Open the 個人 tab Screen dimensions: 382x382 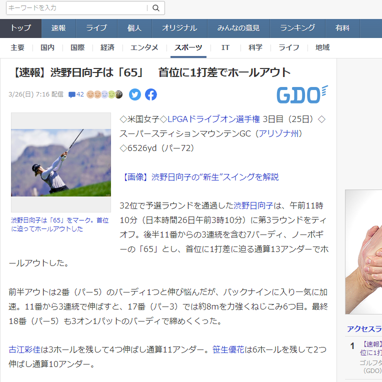click(x=135, y=28)
